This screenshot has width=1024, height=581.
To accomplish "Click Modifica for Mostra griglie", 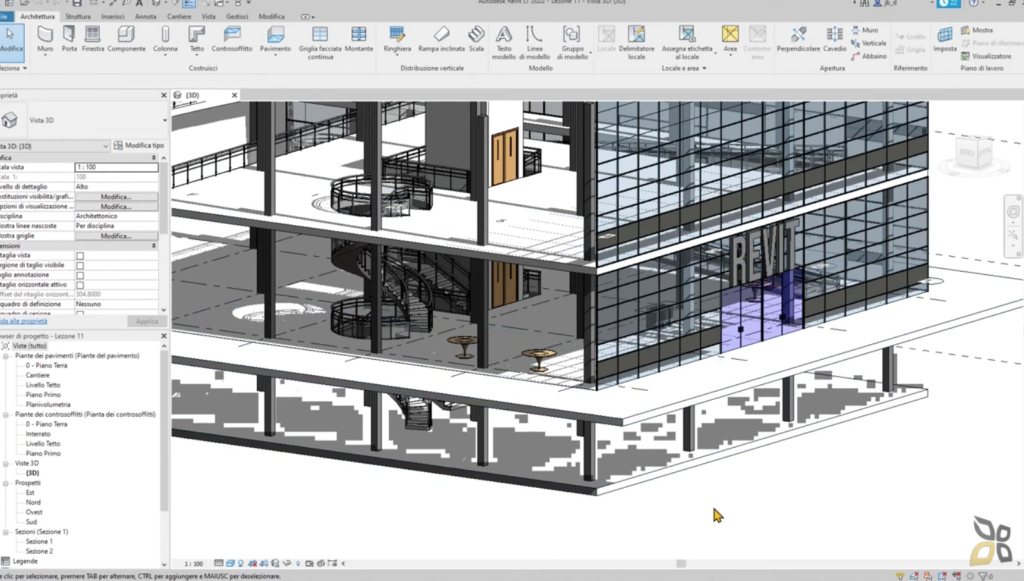I will point(116,236).
